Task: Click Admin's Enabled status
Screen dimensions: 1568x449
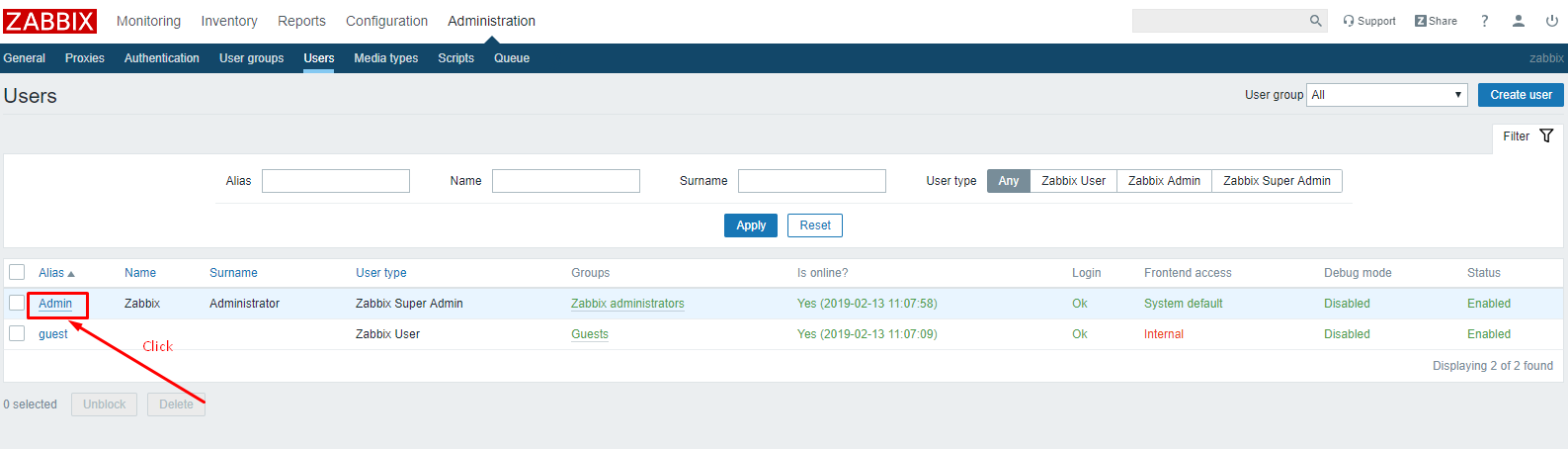Action: (1489, 304)
